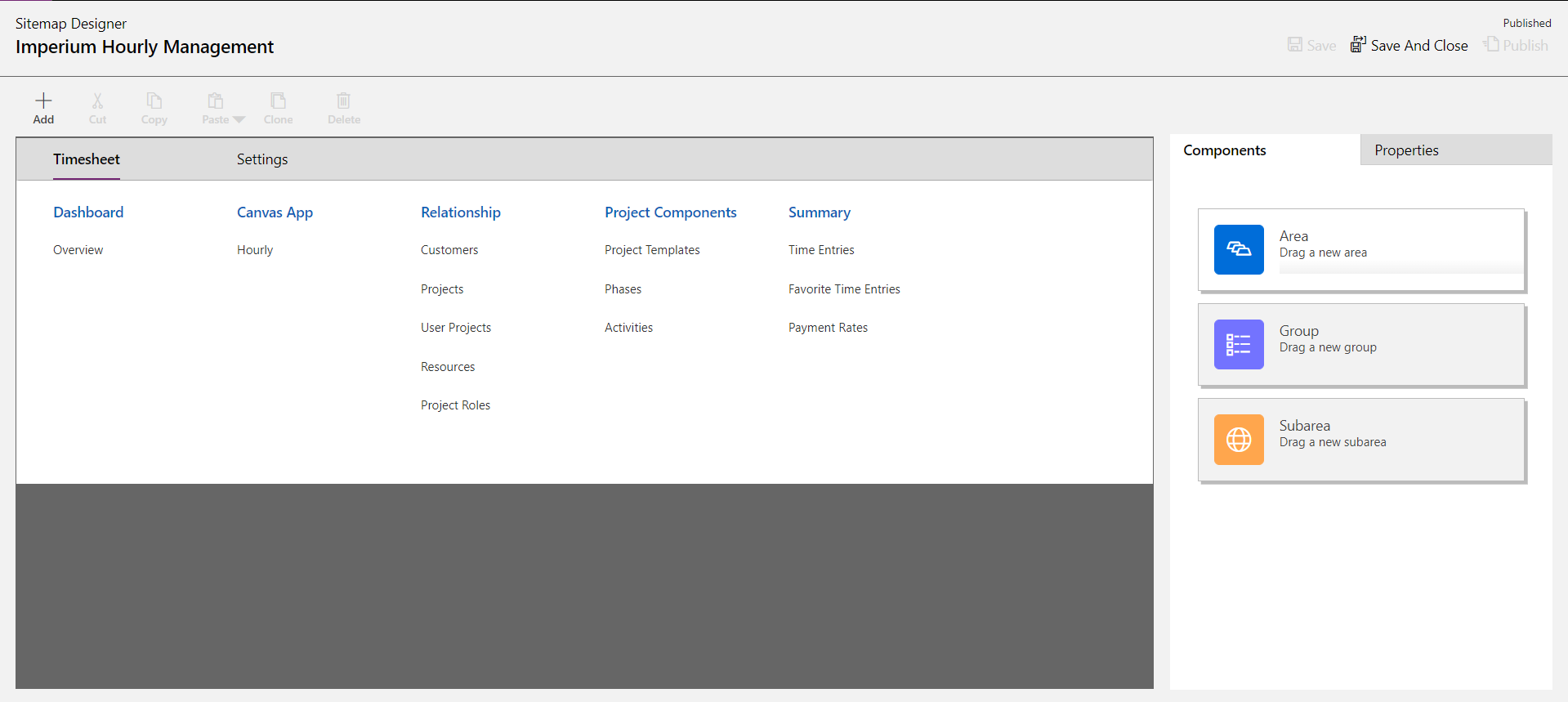This screenshot has width=1568, height=702.
Task: Select the blue Area component icon
Action: coord(1238,249)
